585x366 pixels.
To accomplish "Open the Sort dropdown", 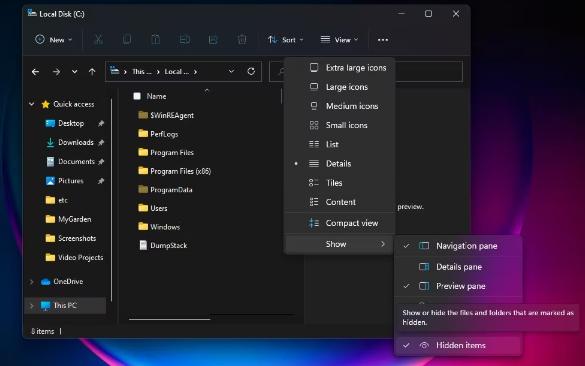I will (285, 40).
